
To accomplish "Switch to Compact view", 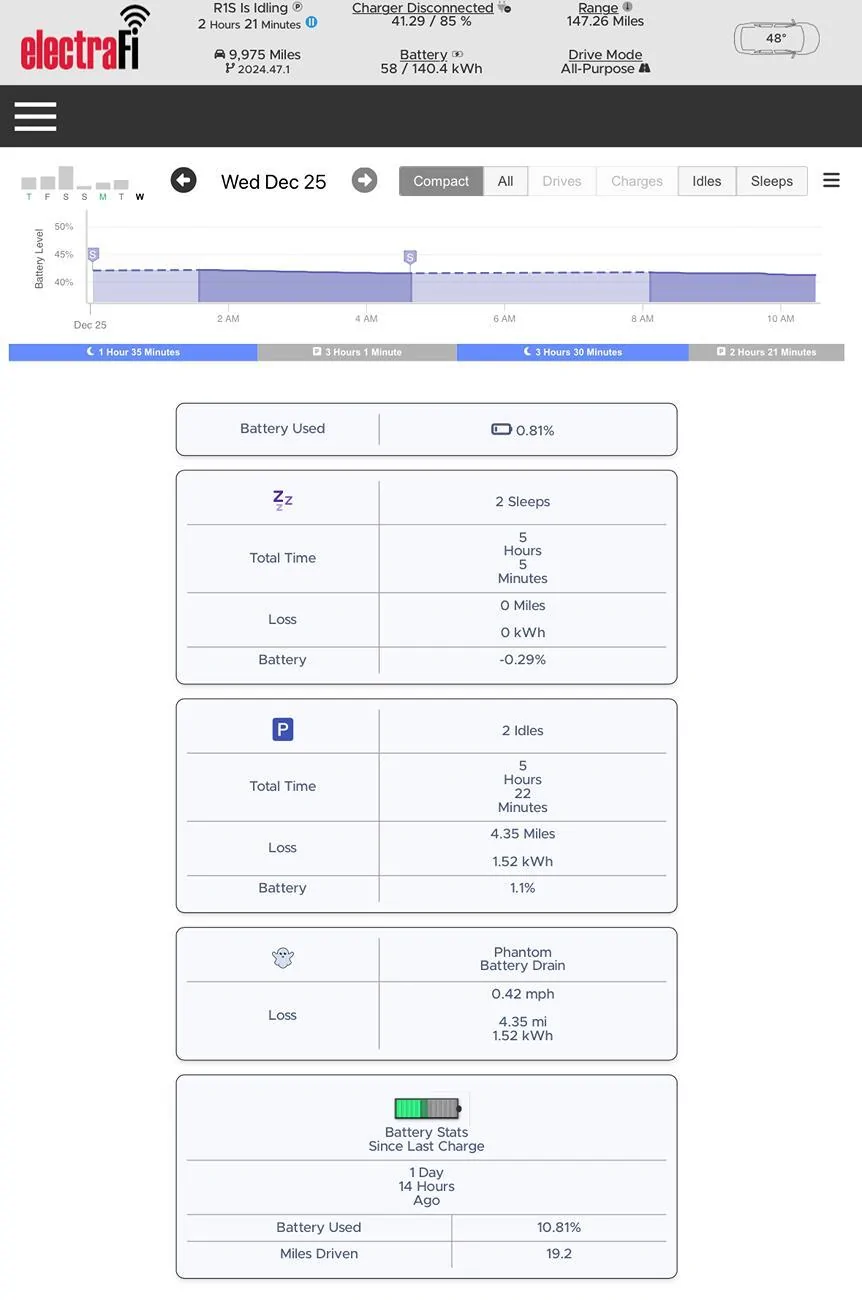I will pyautogui.click(x=441, y=181).
